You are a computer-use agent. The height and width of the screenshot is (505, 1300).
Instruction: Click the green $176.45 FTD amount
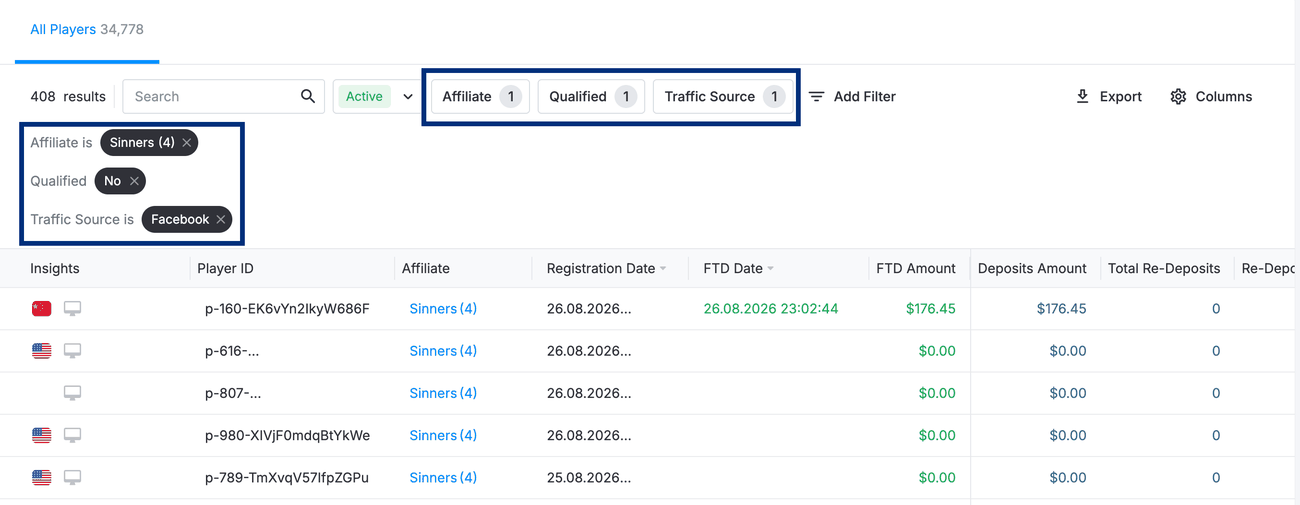[931, 309]
